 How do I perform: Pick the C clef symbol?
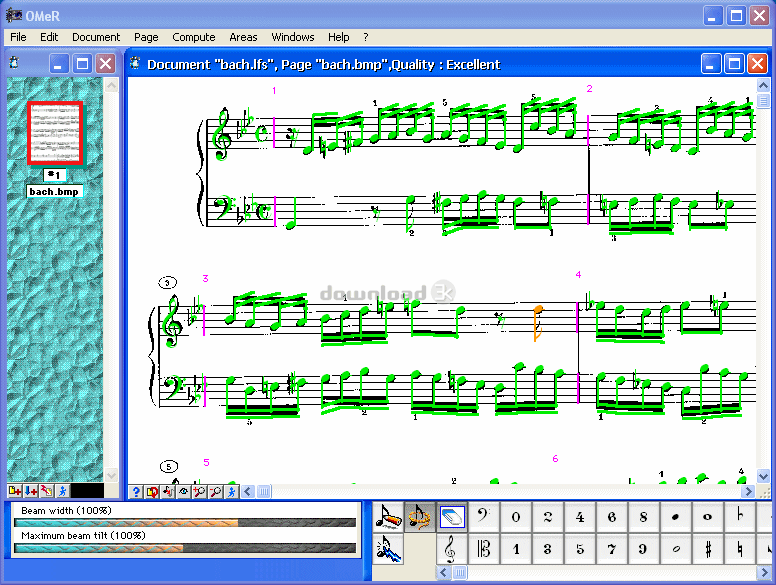tap(484, 549)
